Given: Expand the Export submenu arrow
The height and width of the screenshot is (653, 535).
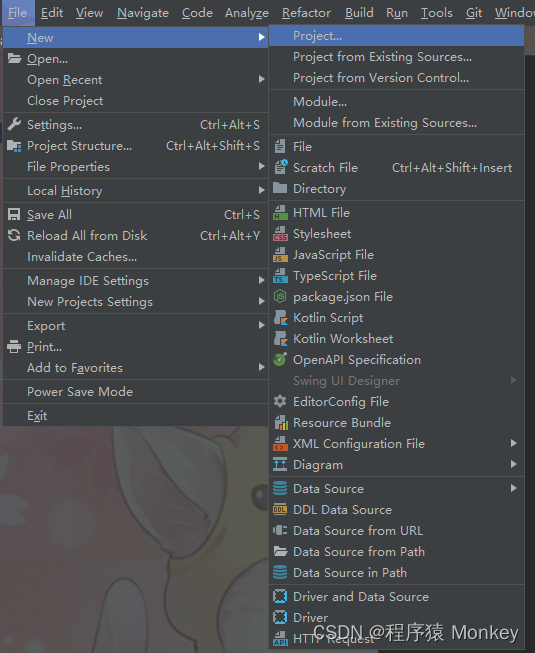Looking at the screenshot, I should point(261,325).
